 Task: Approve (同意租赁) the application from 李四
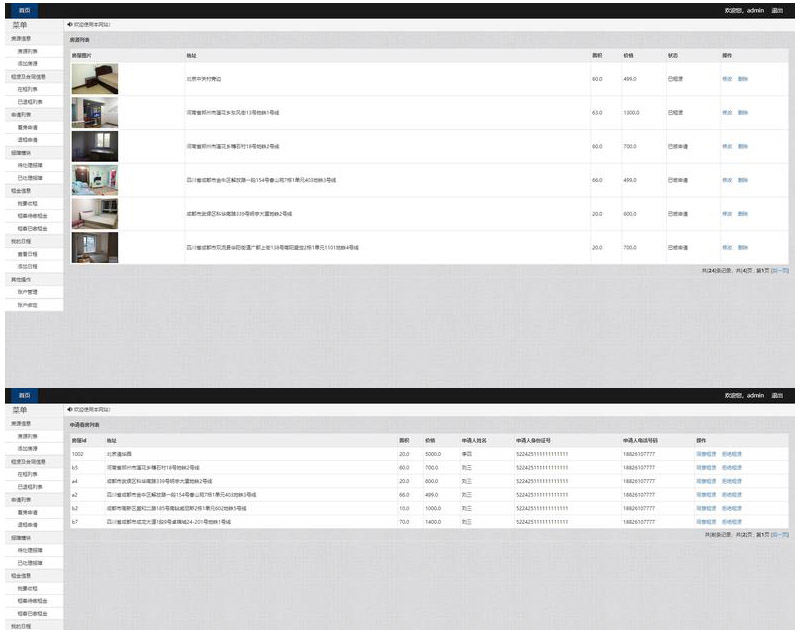click(x=706, y=454)
